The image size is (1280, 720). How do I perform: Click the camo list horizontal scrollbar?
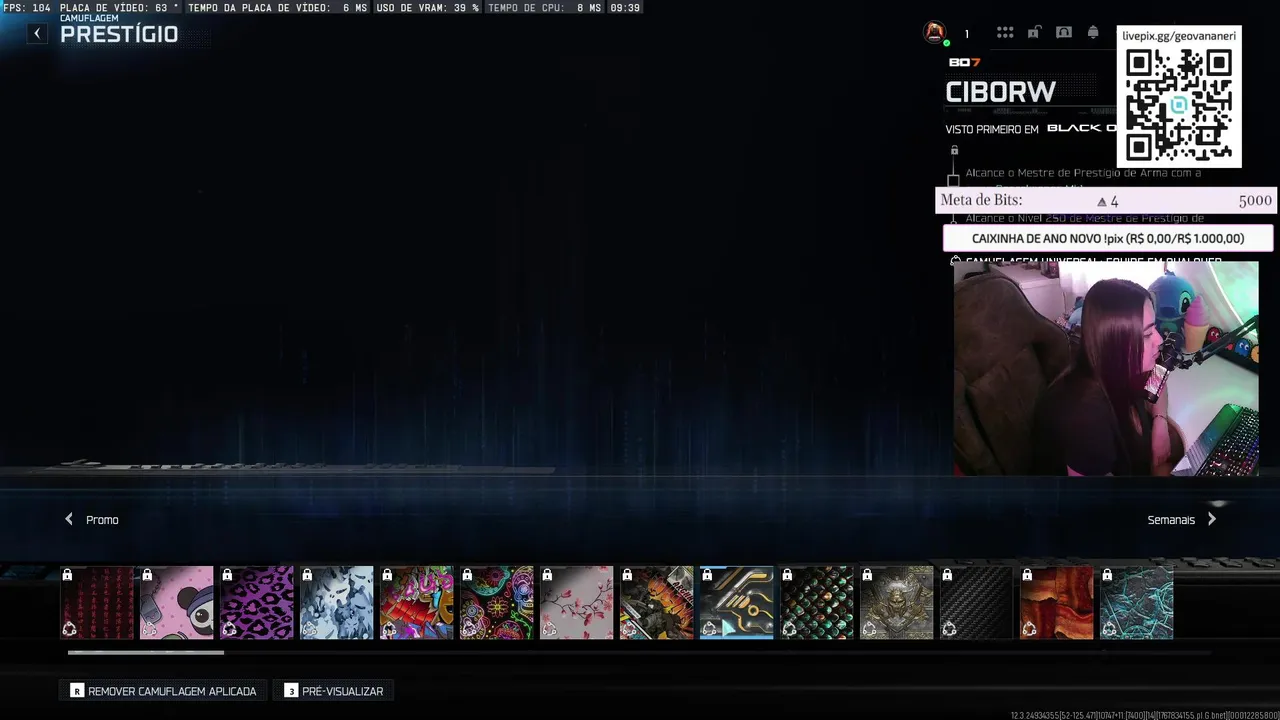pos(146,653)
